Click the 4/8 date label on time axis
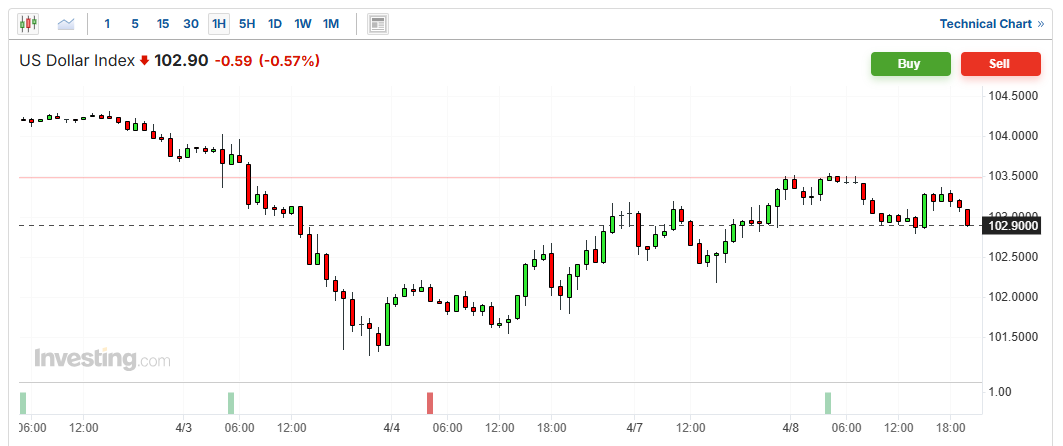 point(791,428)
